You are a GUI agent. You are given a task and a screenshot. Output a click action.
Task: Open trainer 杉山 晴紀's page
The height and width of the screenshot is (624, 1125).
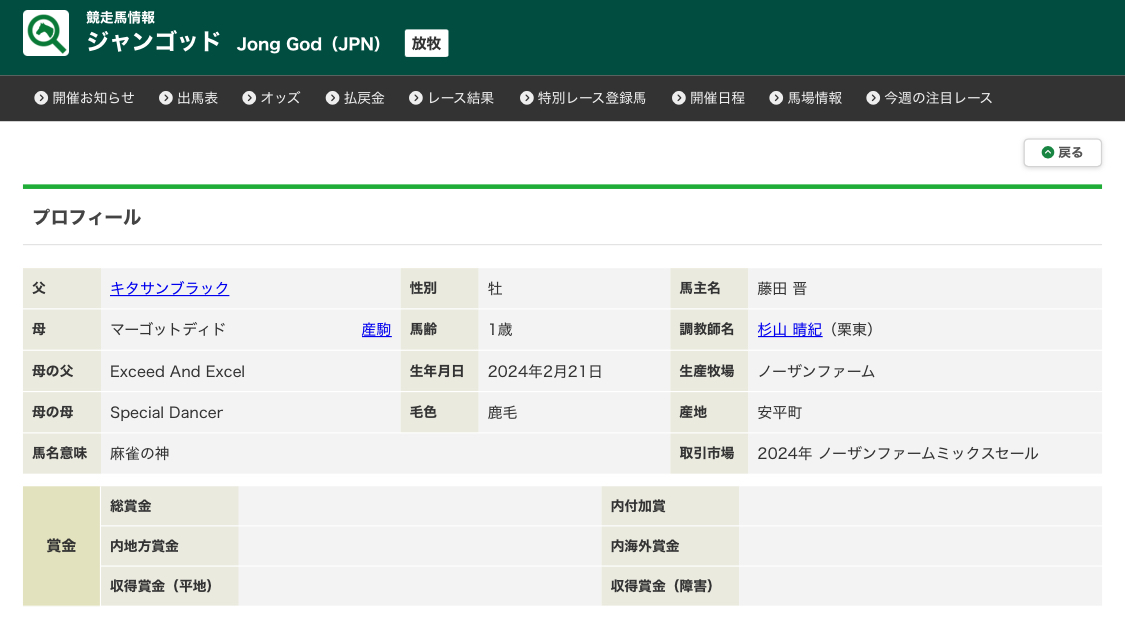tap(789, 329)
